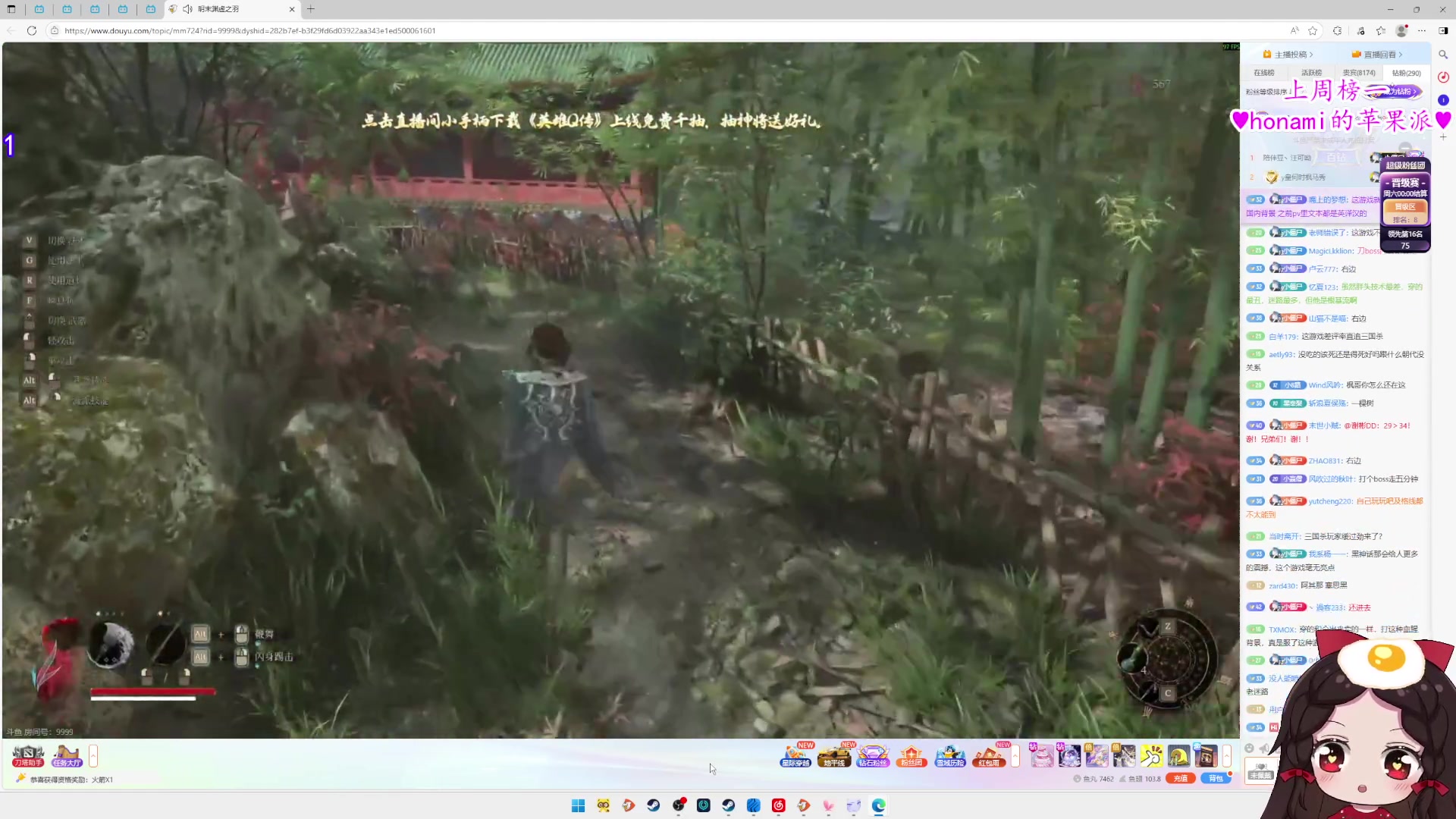Mute the tab via speaker icon
1456x819 pixels.
[x=187, y=9]
